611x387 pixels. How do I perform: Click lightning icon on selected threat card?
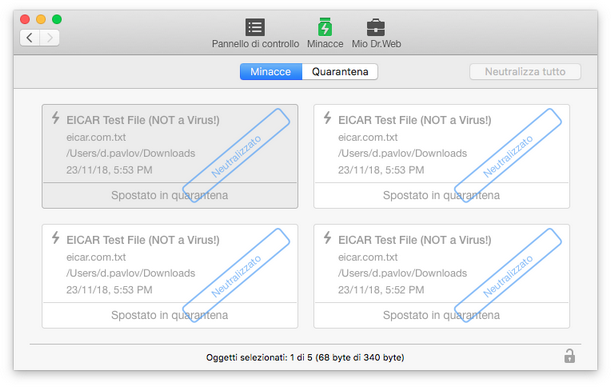pyautogui.click(x=56, y=118)
